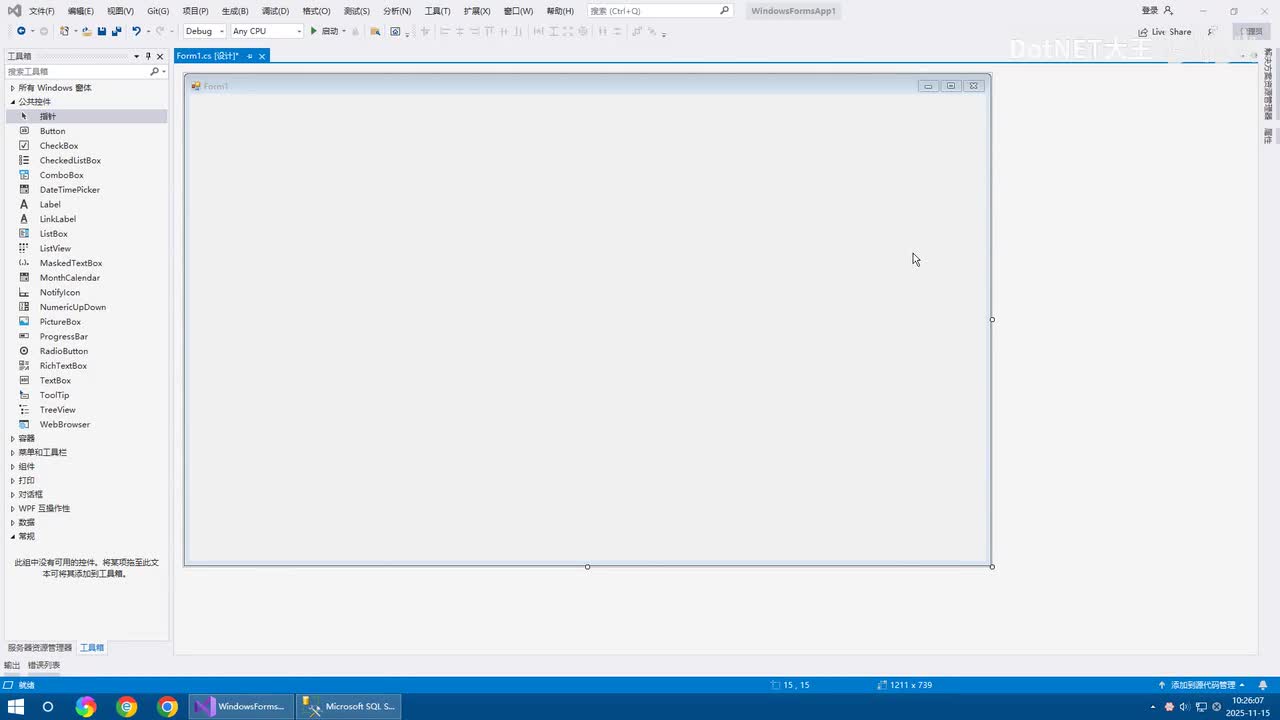The width and height of the screenshot is (1280, 720).
Task: Switch to the Form1.cs [设计] tab
Action: [x=208, y=56]
